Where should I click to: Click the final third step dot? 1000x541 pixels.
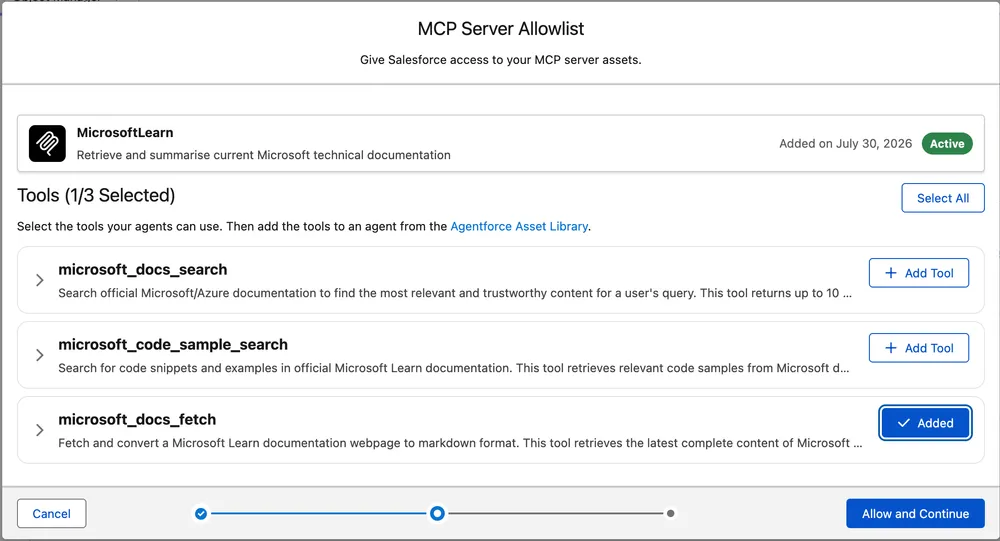pos(670,514)
